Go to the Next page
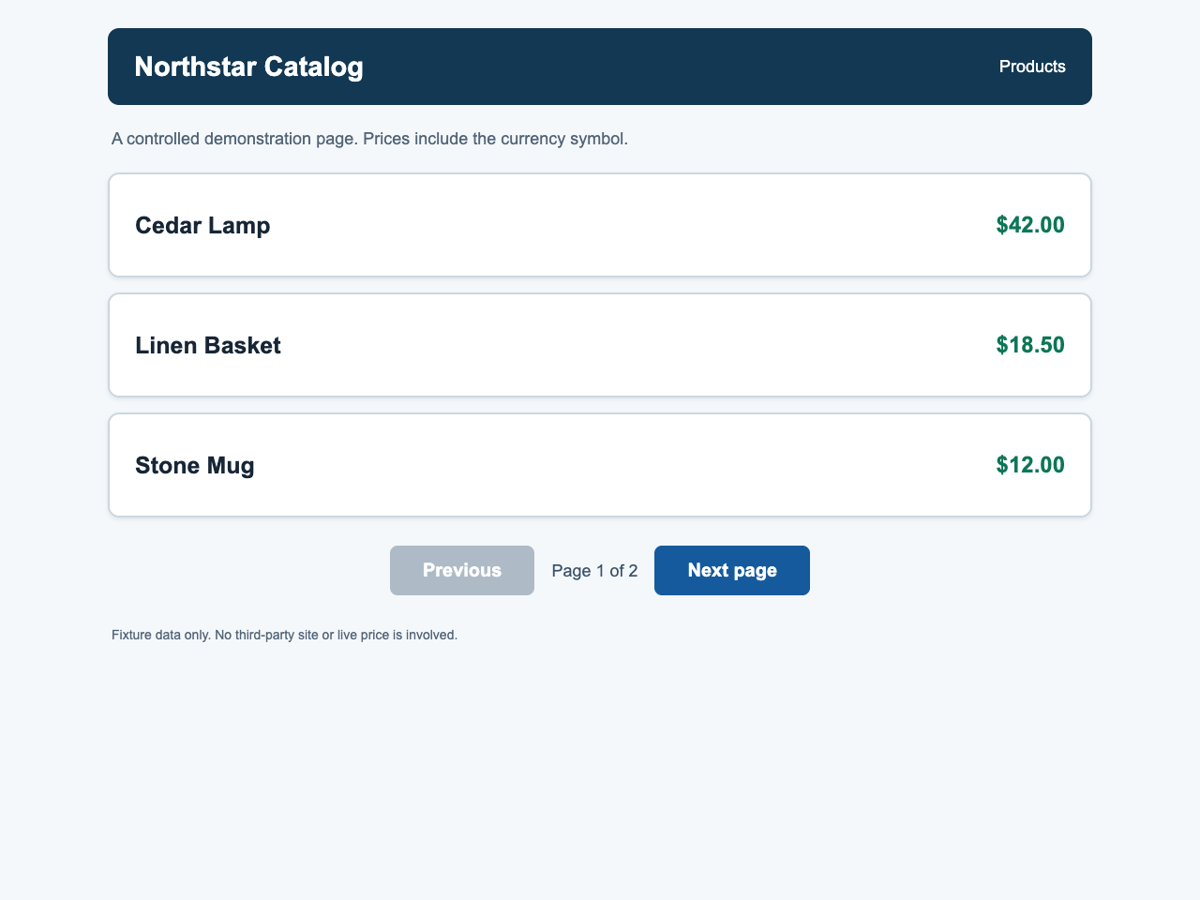 [x=732, y=570]
